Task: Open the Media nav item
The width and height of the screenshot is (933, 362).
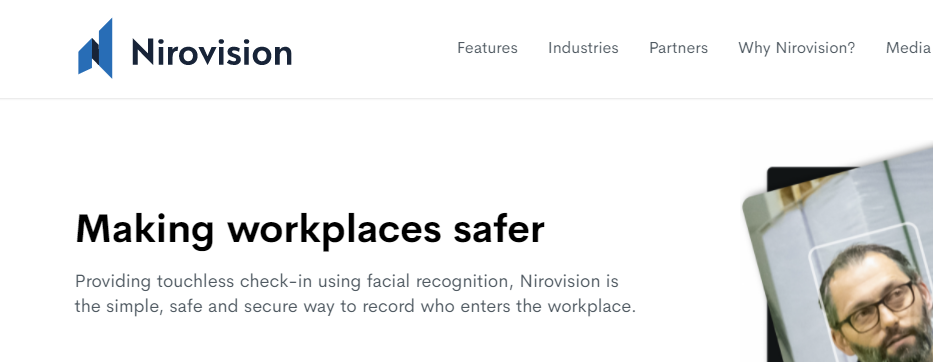Action: point(909,48)
